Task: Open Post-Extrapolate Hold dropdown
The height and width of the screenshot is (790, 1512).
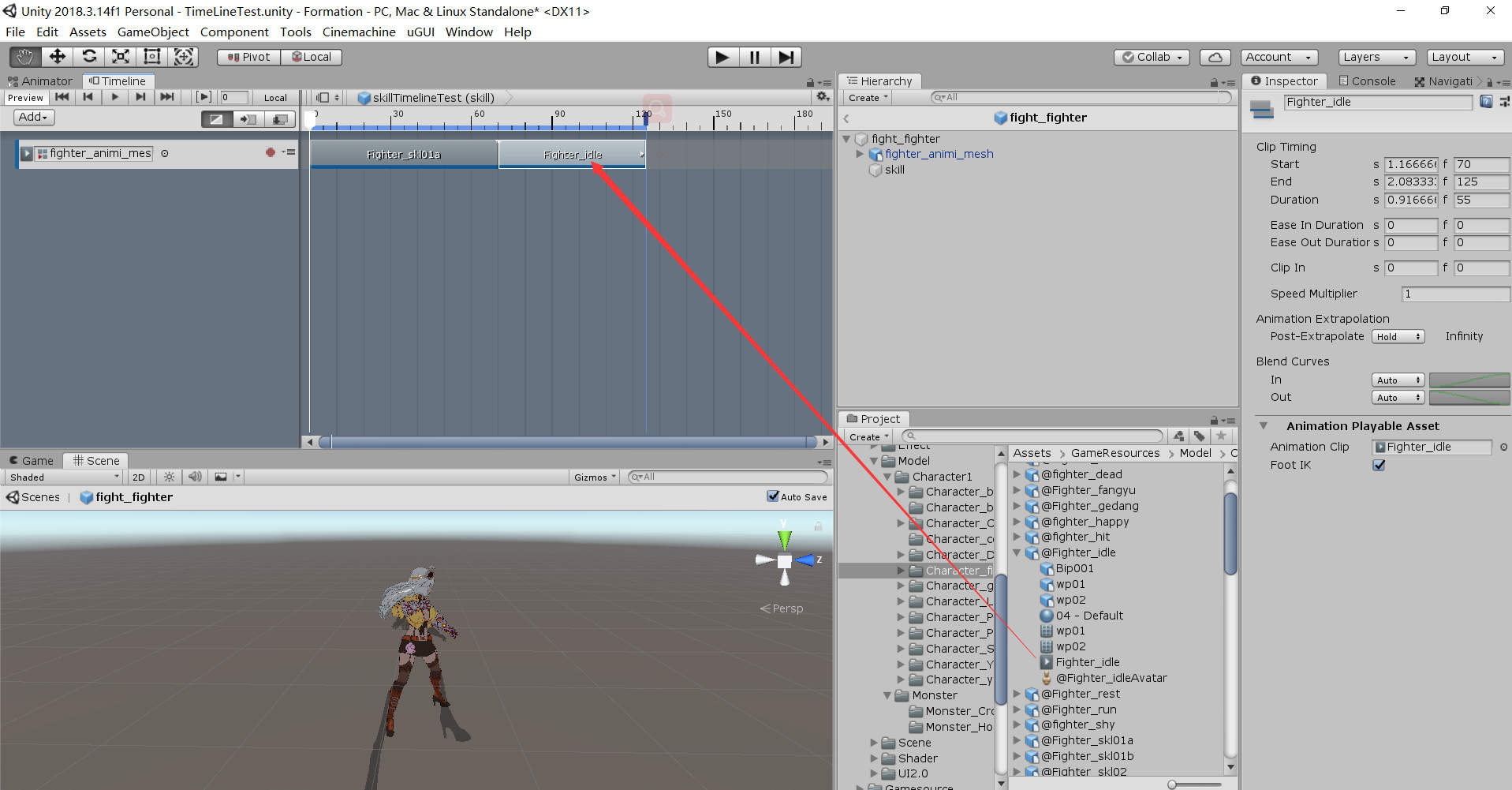Action: pos(1398,336)
